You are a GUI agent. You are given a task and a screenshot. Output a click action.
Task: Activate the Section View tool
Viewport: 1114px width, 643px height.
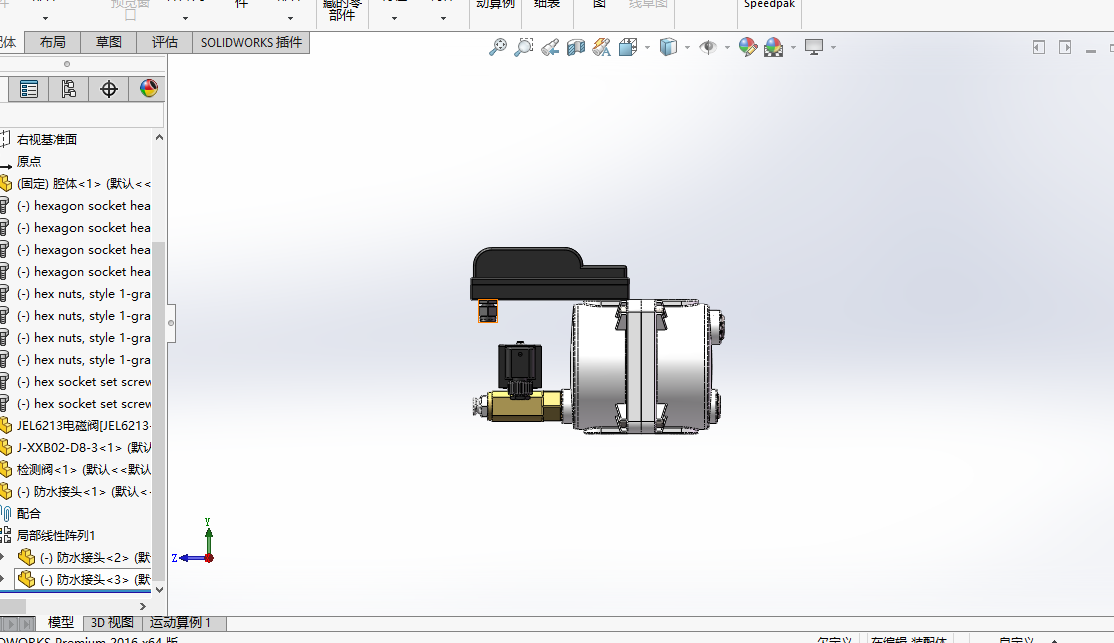(x=575, y=47)
